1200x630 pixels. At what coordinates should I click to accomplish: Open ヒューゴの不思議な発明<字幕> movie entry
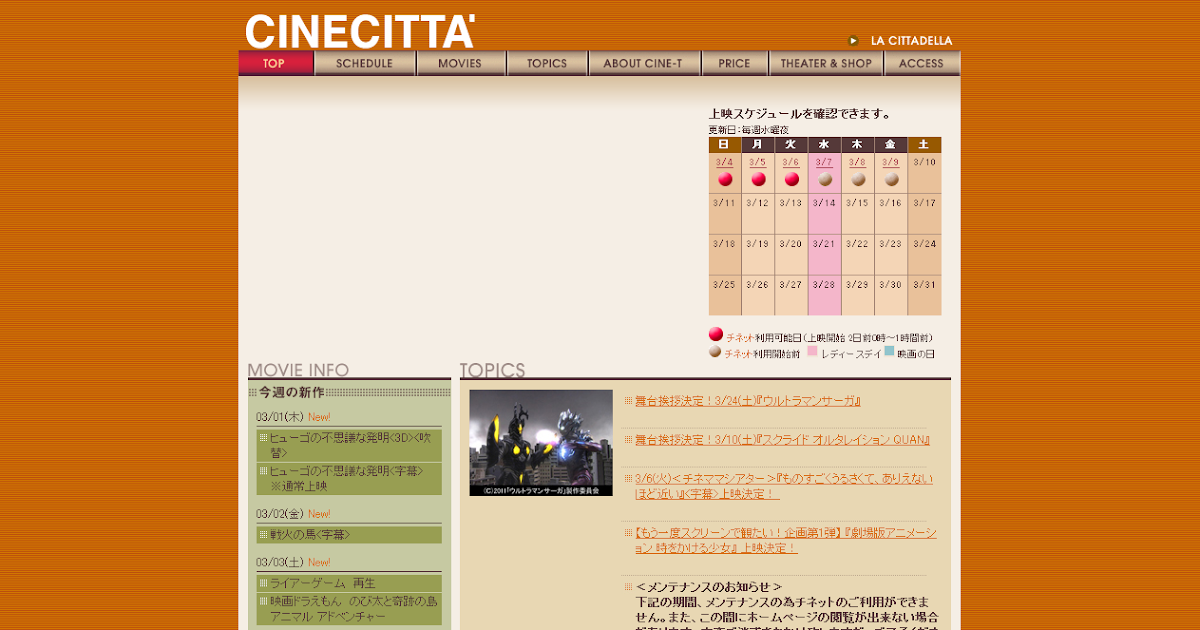tap(349, 478)
